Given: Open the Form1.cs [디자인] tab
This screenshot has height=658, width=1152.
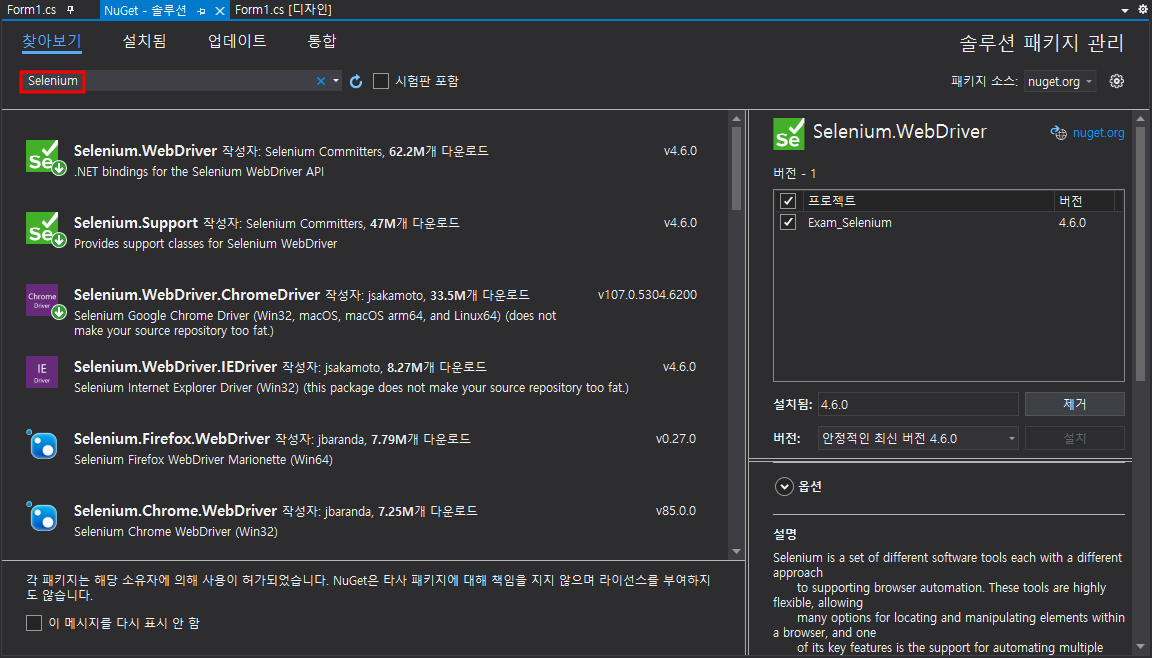Looking at the screenshot, I should (284, 10).
